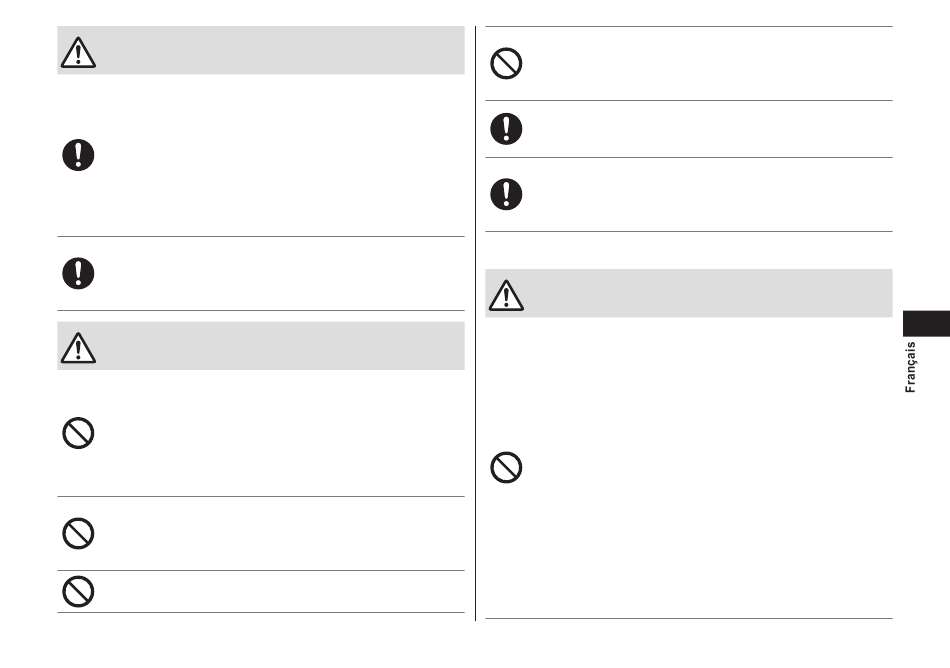Image resolution: width=950 pixels, height=668 pixels.
Task: Click the exclamation circle directly under the first warning banner
Action: (x=78, y=155)
